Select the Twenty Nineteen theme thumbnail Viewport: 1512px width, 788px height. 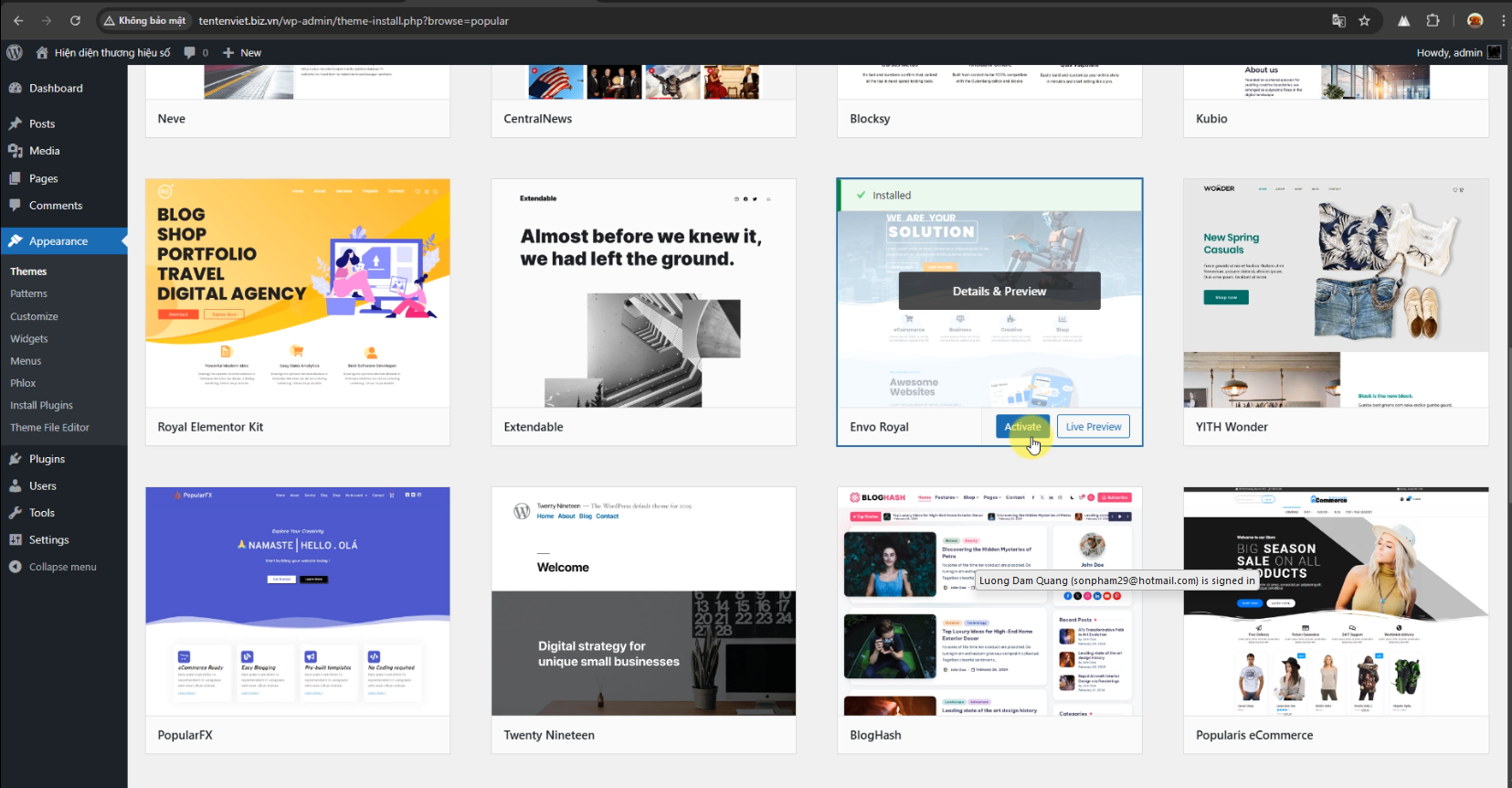coord(644,602)
